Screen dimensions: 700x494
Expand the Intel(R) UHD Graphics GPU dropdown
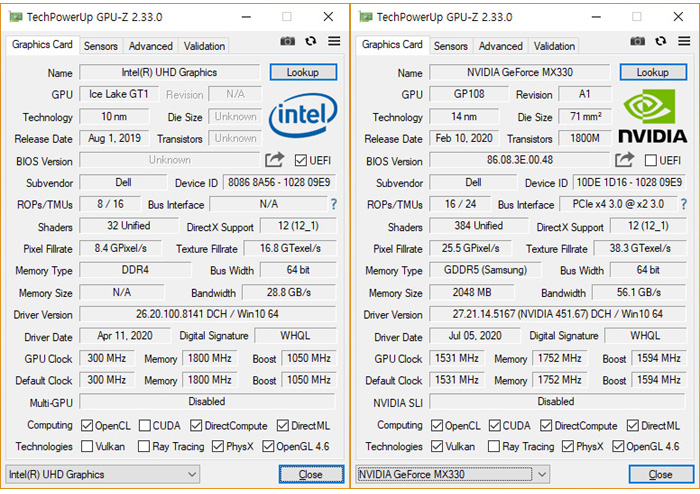(192, 474)
